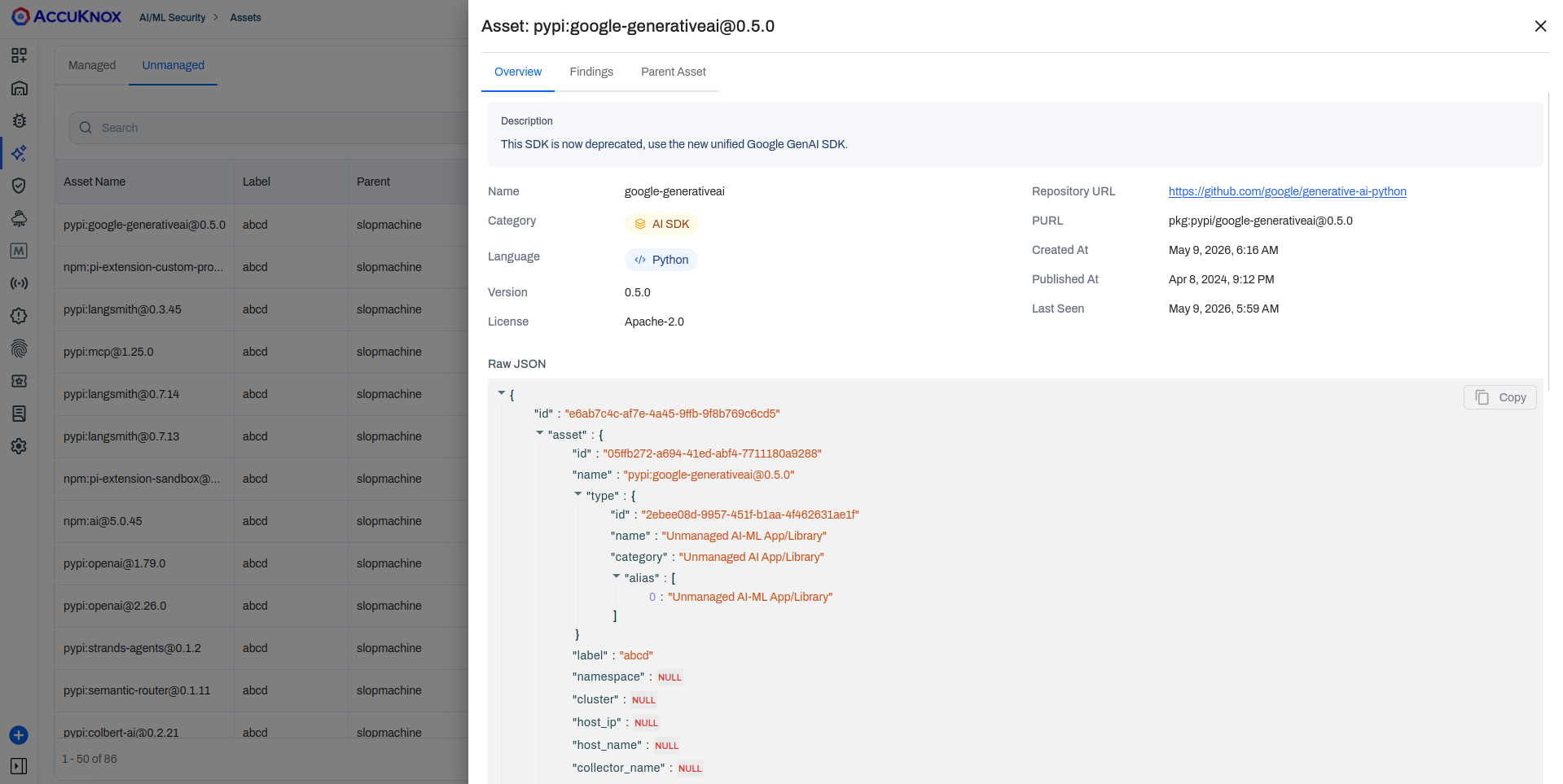
Task: Open the broadcast signal icon in sidebar
Action: pyautogui.click(x=19, y=283)
